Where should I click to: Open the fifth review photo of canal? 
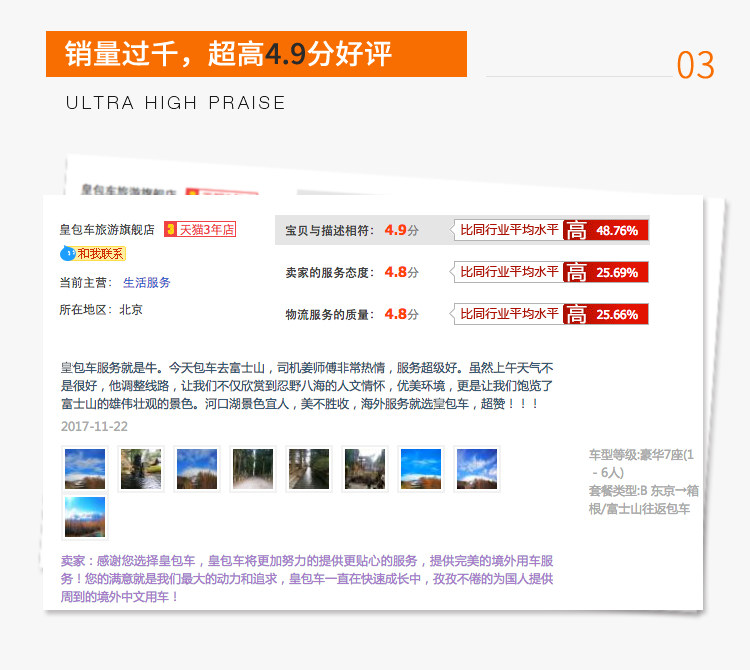309,469
